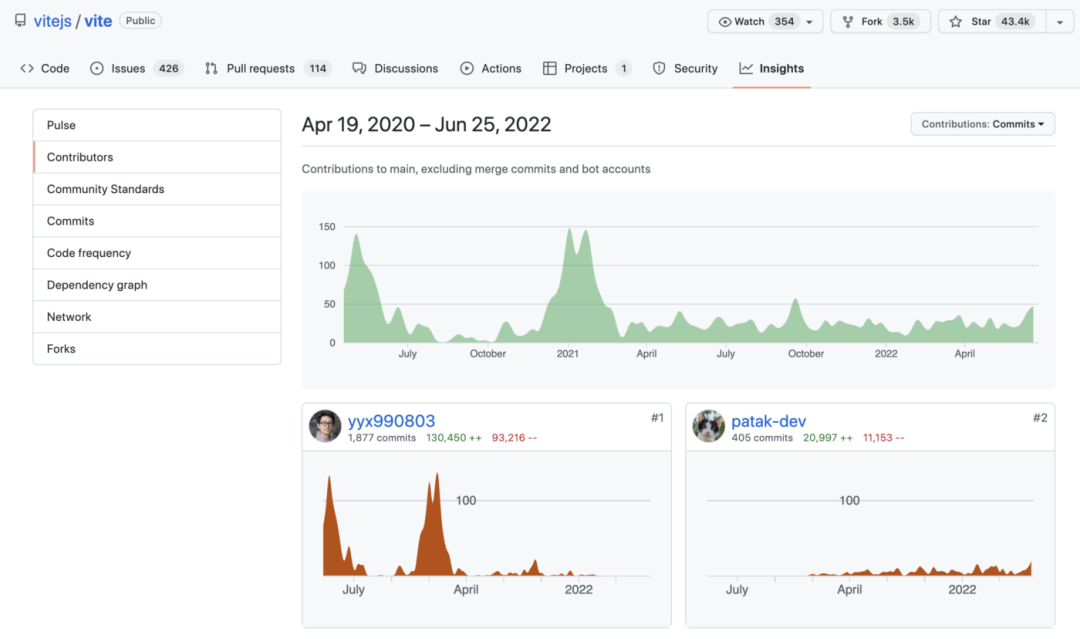This screenshot has height=639, width=1080.
Task: Click the yyx990803 avatar thumbnail
Action: pyautogui.click(x=325, y=426)
